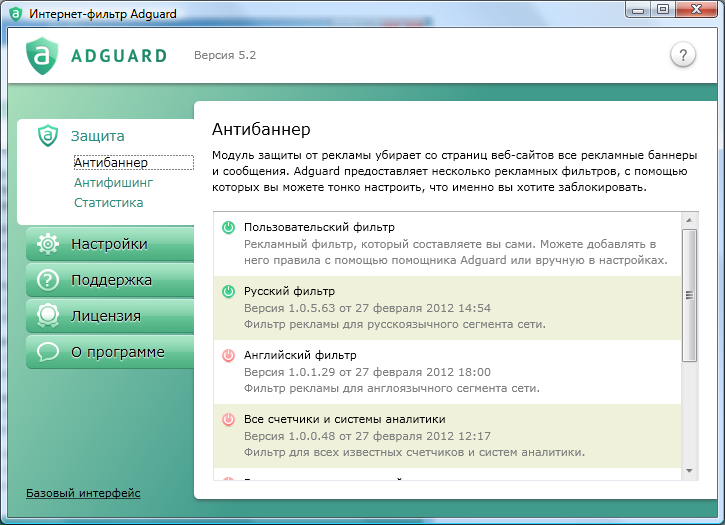Click the Версия 5.2 label in header

(x=225, y=55)
